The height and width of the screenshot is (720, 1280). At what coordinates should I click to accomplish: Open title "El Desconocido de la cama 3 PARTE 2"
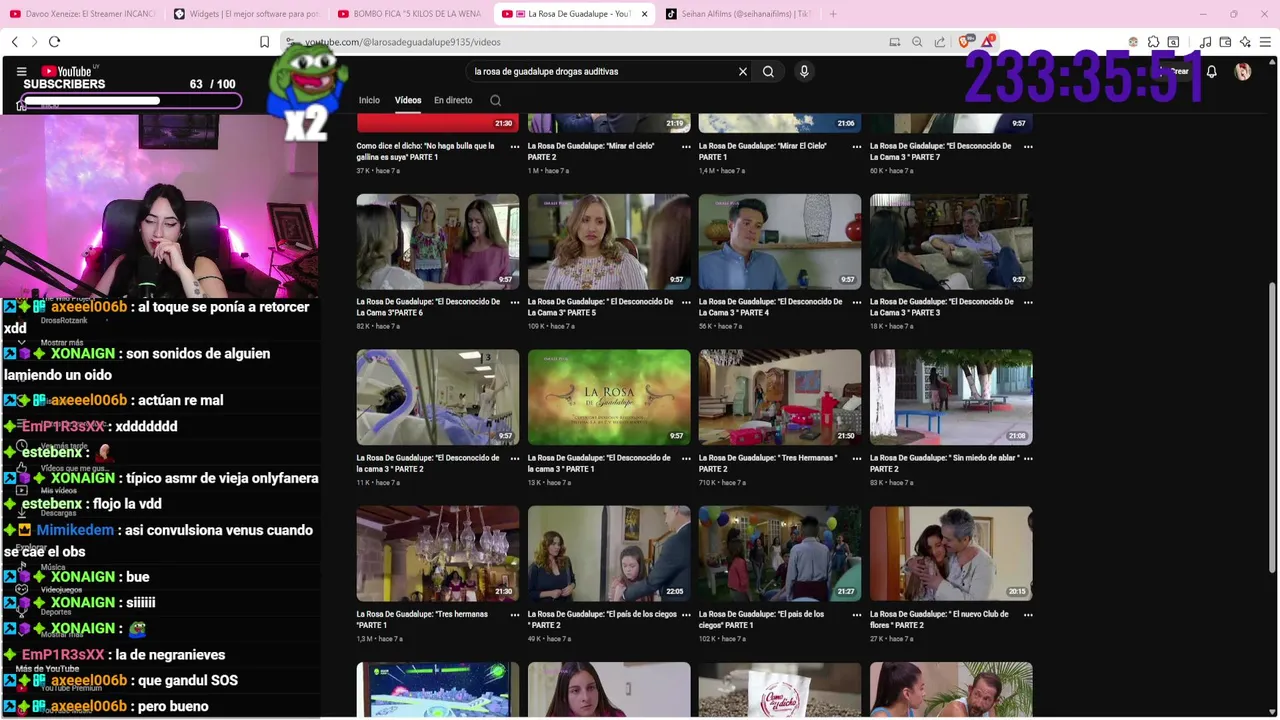[x=427, y=463]
